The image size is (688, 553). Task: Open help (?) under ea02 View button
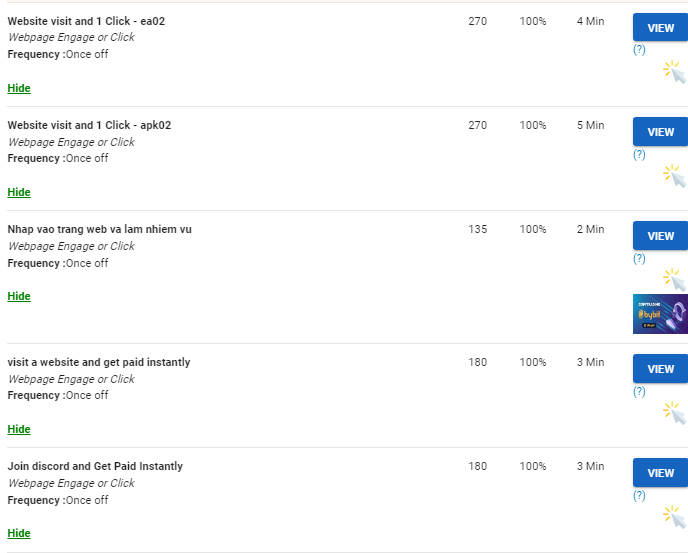pos(639,49)
